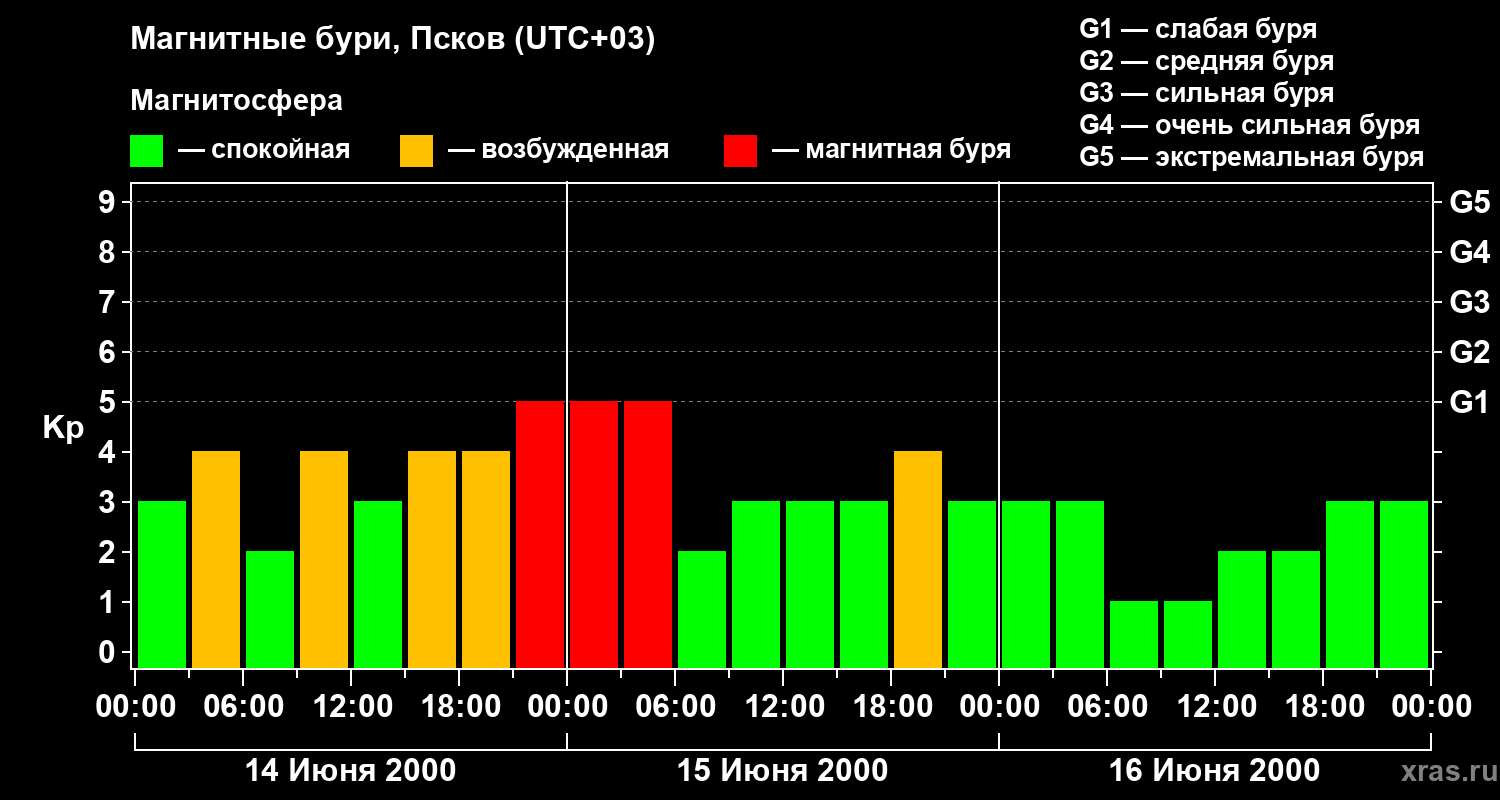The height and width of the screenshot is (800, 1500).
Task: Click the legend line «G2 — средняя буря»
Action: tap(1207, 61)
